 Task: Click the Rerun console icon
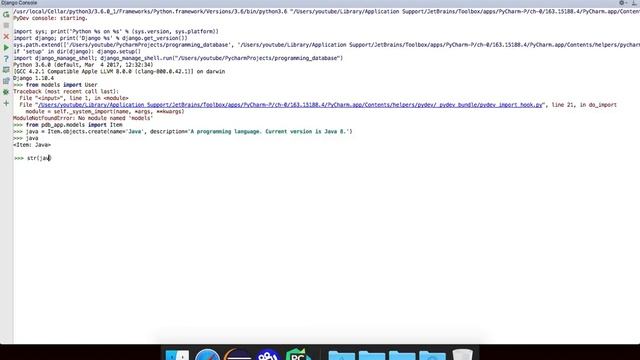point(6,14)
